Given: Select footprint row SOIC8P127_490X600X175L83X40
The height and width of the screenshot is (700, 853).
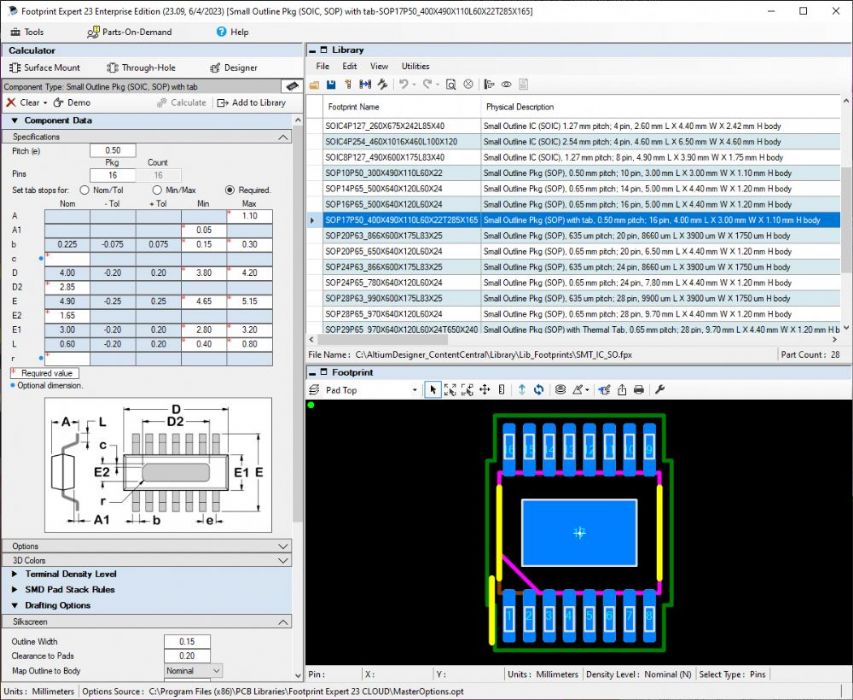Looking at the screenshot, I should (x=573, y=157).
